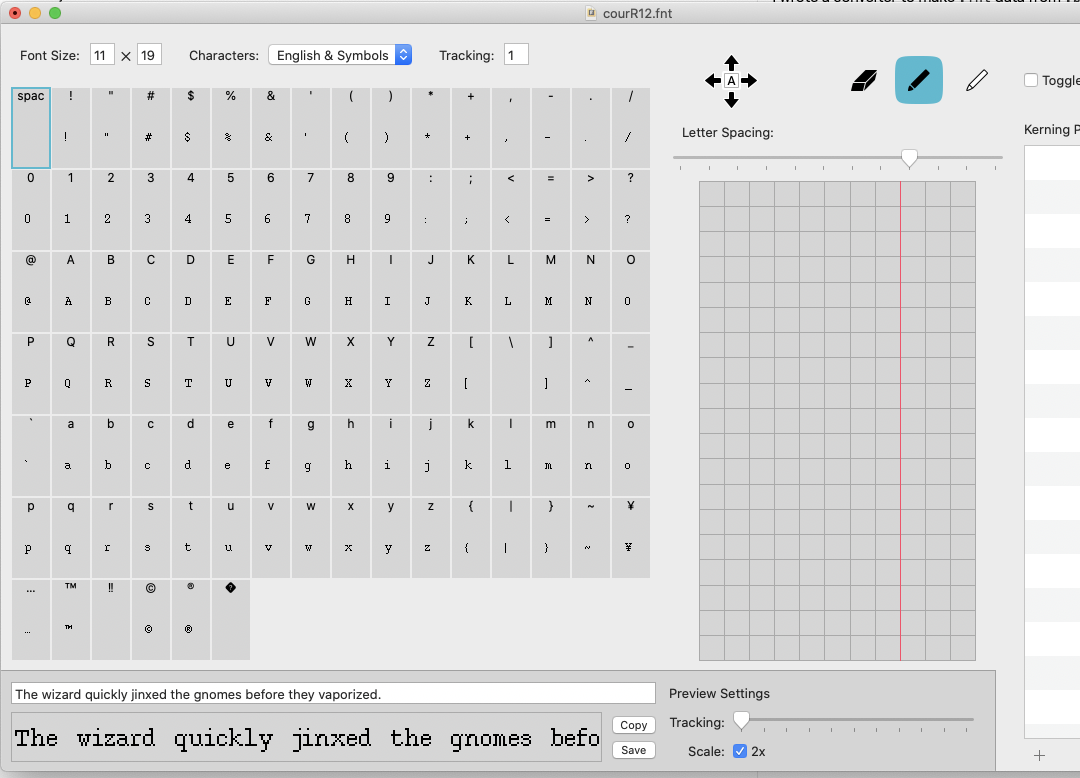Click the rendered font preview strip
Viewport: 1080px width, 778px height.
tap(307, 737)
